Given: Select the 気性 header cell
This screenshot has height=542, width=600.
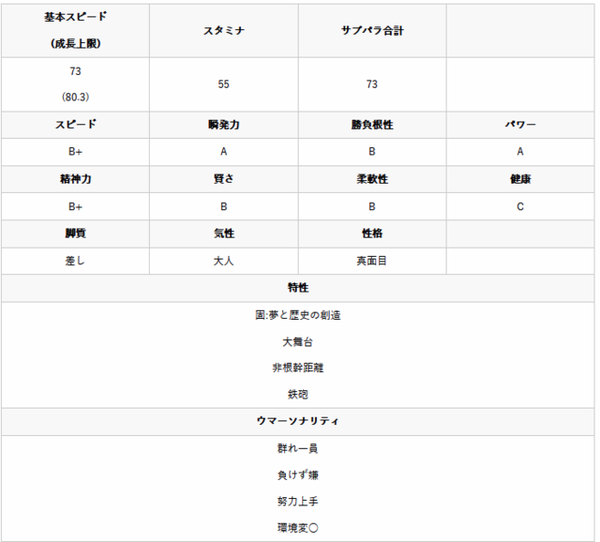Looking at the screenshot, I should point(224,233).
